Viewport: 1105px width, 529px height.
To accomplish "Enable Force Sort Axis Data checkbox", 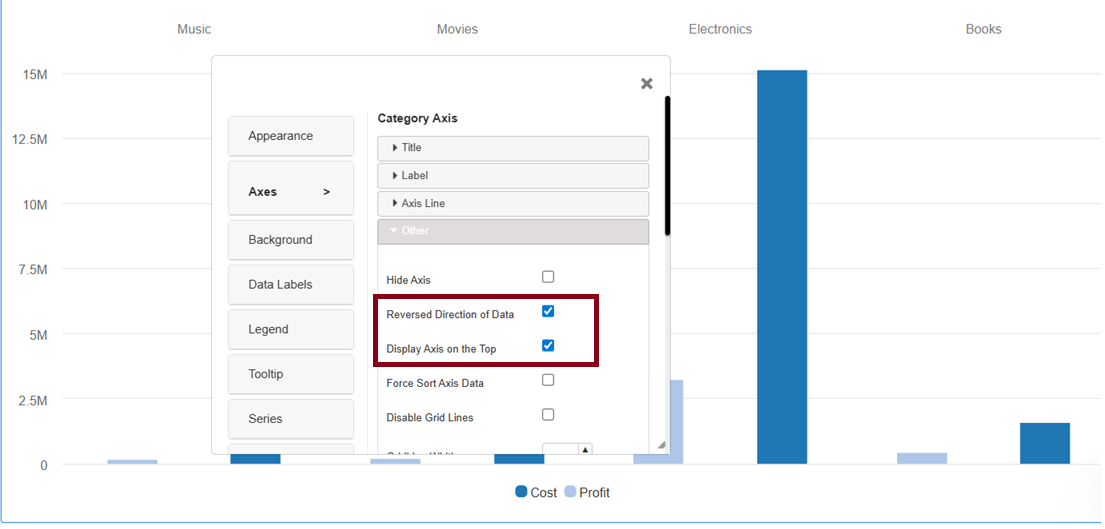I will 548,380.
